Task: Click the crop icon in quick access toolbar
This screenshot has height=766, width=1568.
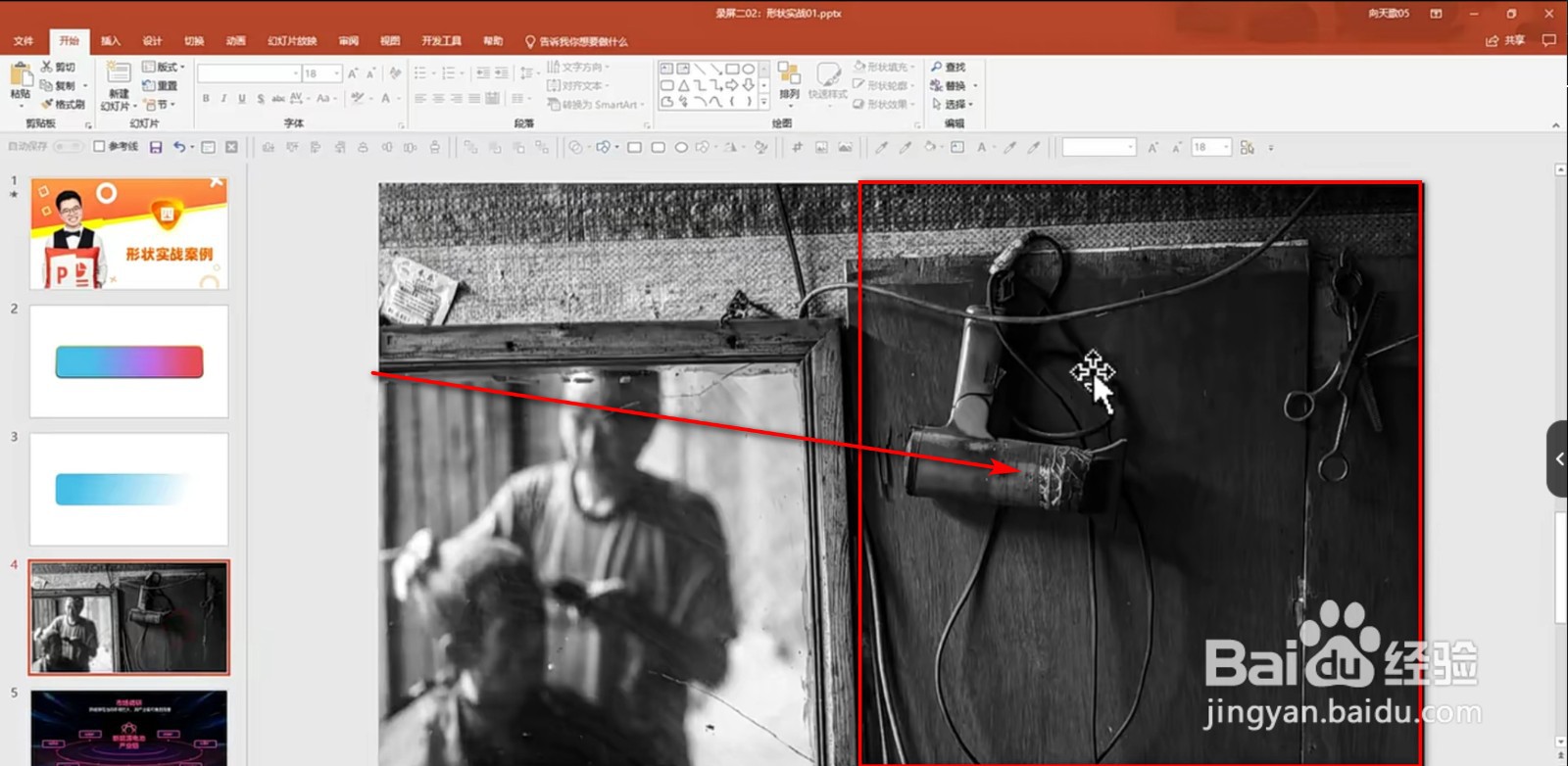Action: point(797,147)
